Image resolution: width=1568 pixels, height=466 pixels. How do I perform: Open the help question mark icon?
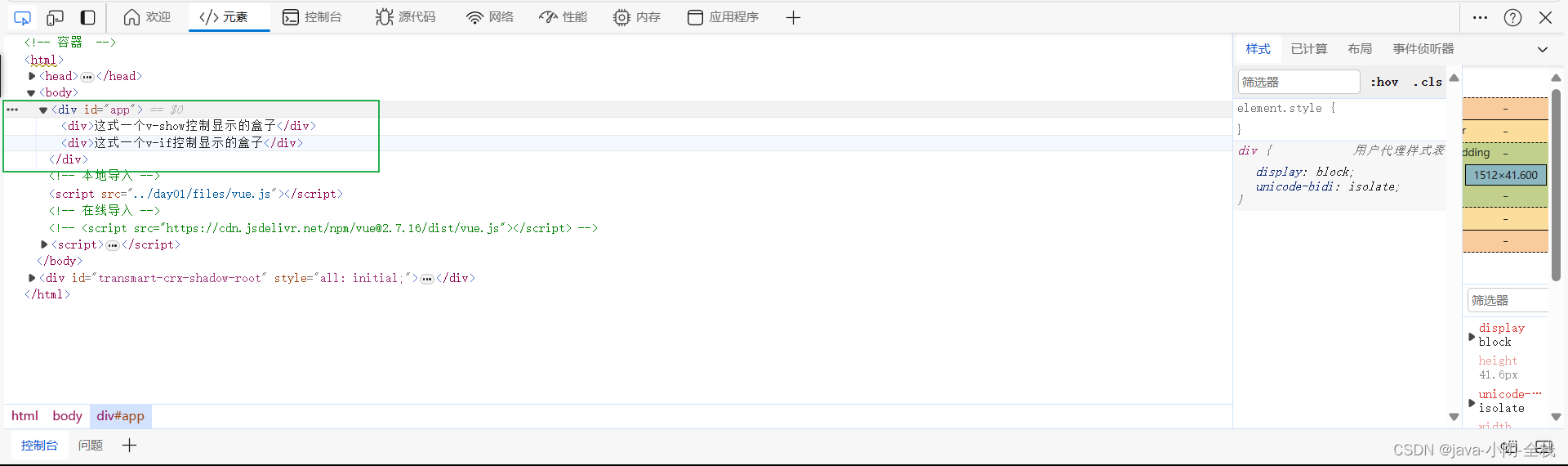[1512, 17]
